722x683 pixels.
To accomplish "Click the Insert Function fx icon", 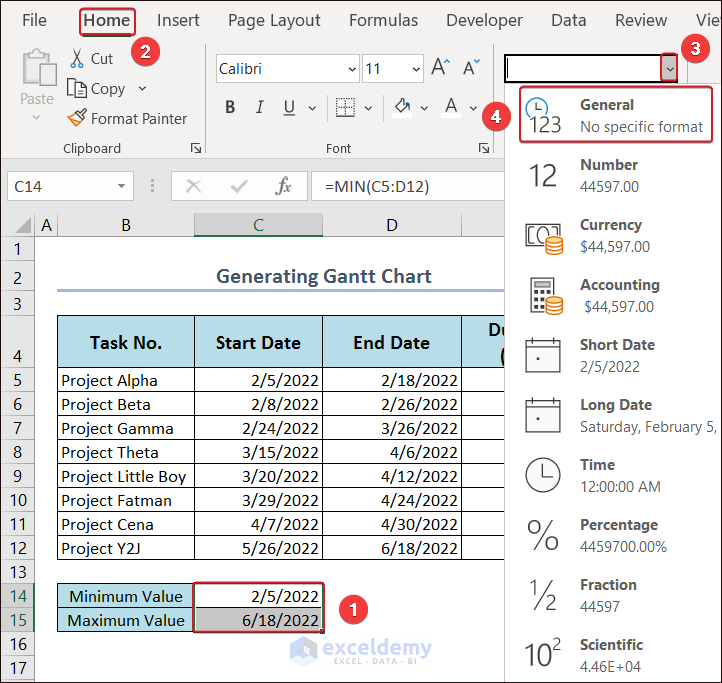I will click(283, 186).
